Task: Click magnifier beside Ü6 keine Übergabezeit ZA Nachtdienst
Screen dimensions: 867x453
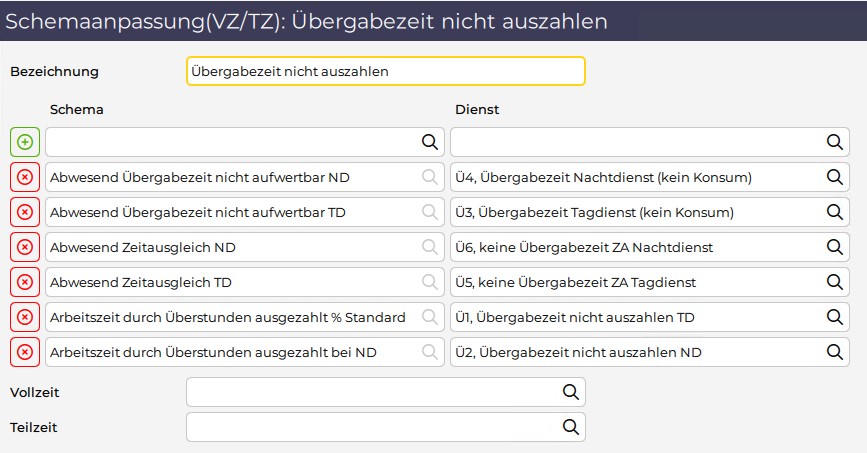Action: [834, 247]
